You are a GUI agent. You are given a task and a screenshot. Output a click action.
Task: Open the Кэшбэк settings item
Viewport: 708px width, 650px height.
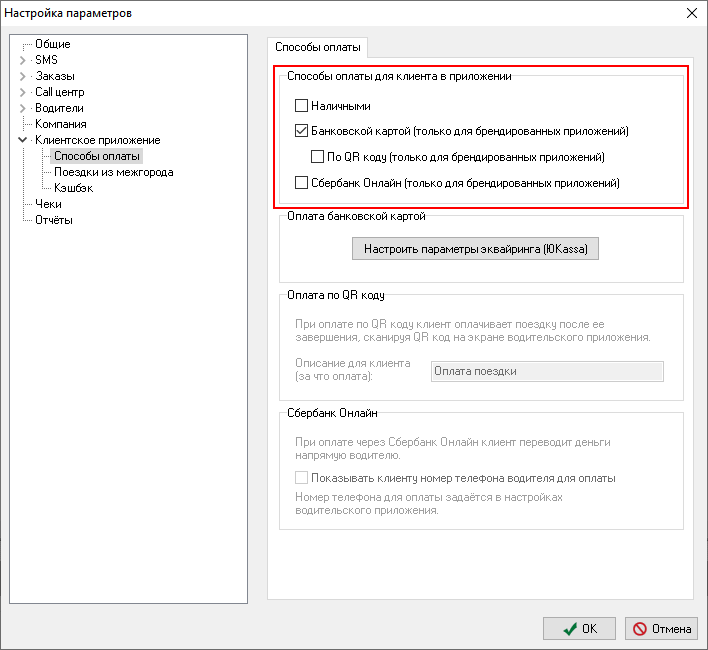point(73,188)
